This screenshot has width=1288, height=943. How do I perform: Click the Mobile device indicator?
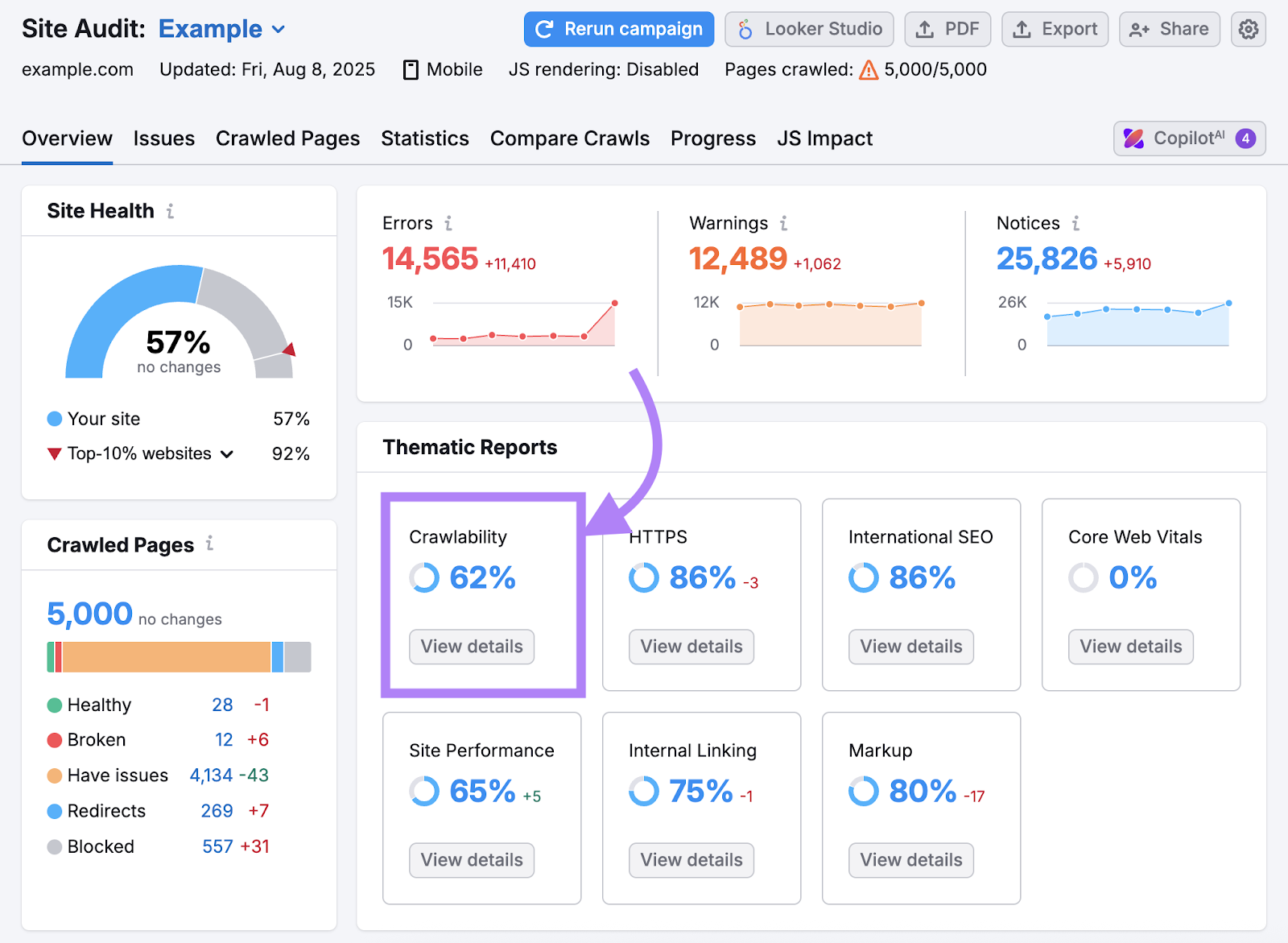[x=441, y=70]
